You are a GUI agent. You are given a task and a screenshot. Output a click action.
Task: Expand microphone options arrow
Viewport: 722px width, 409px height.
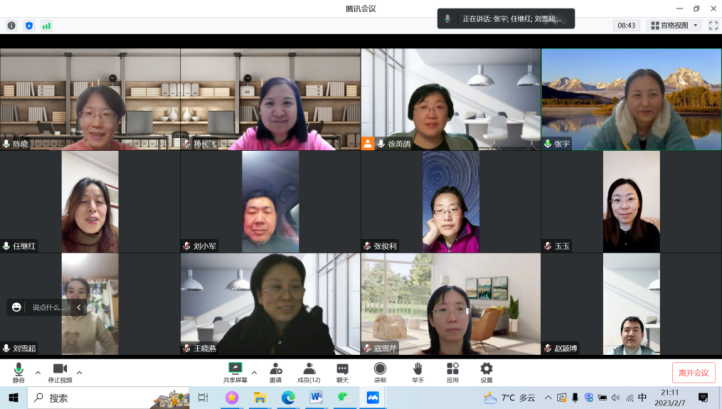[38, 372]
